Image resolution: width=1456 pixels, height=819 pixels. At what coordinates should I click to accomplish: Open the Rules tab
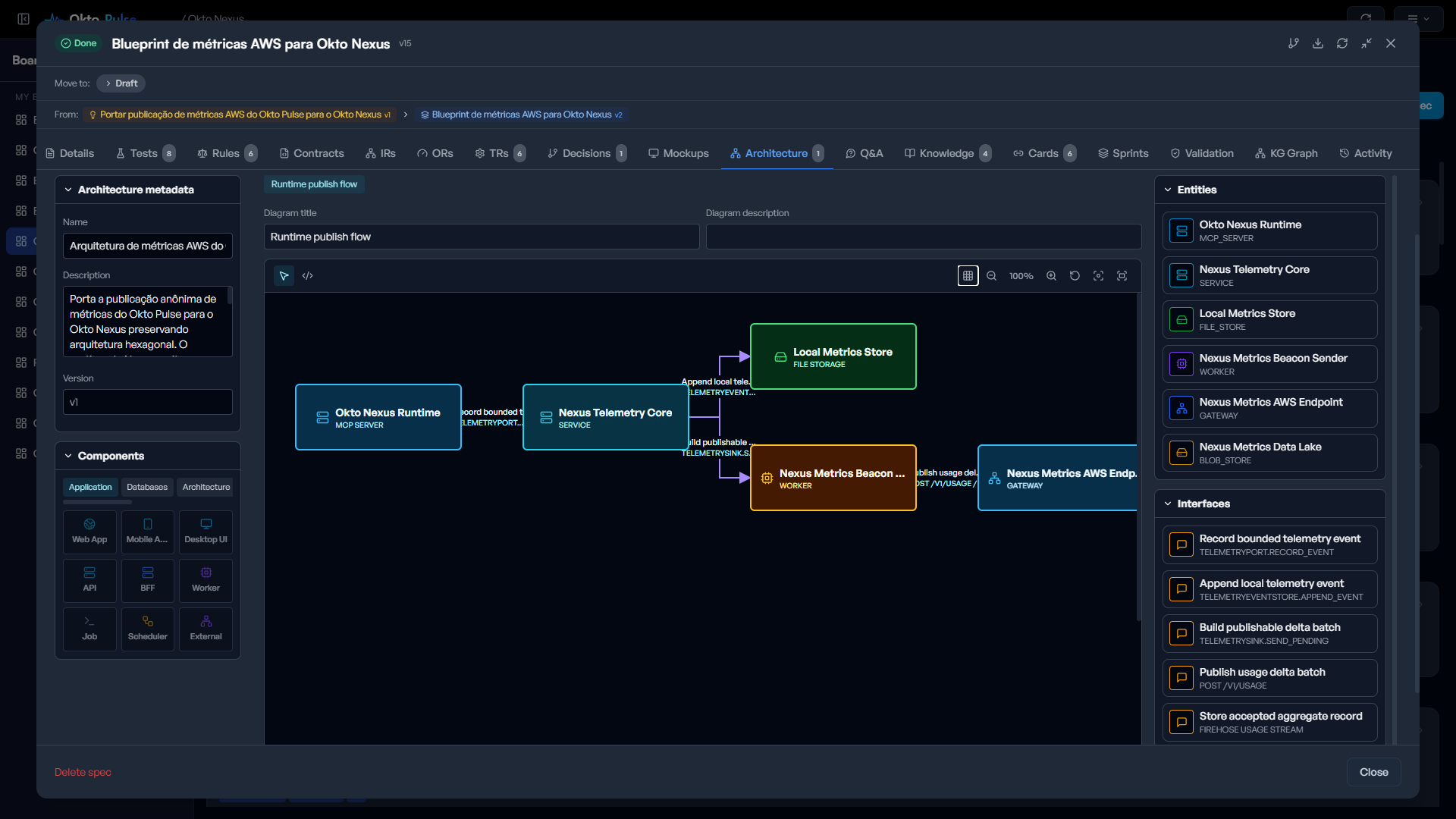[227, 153]
